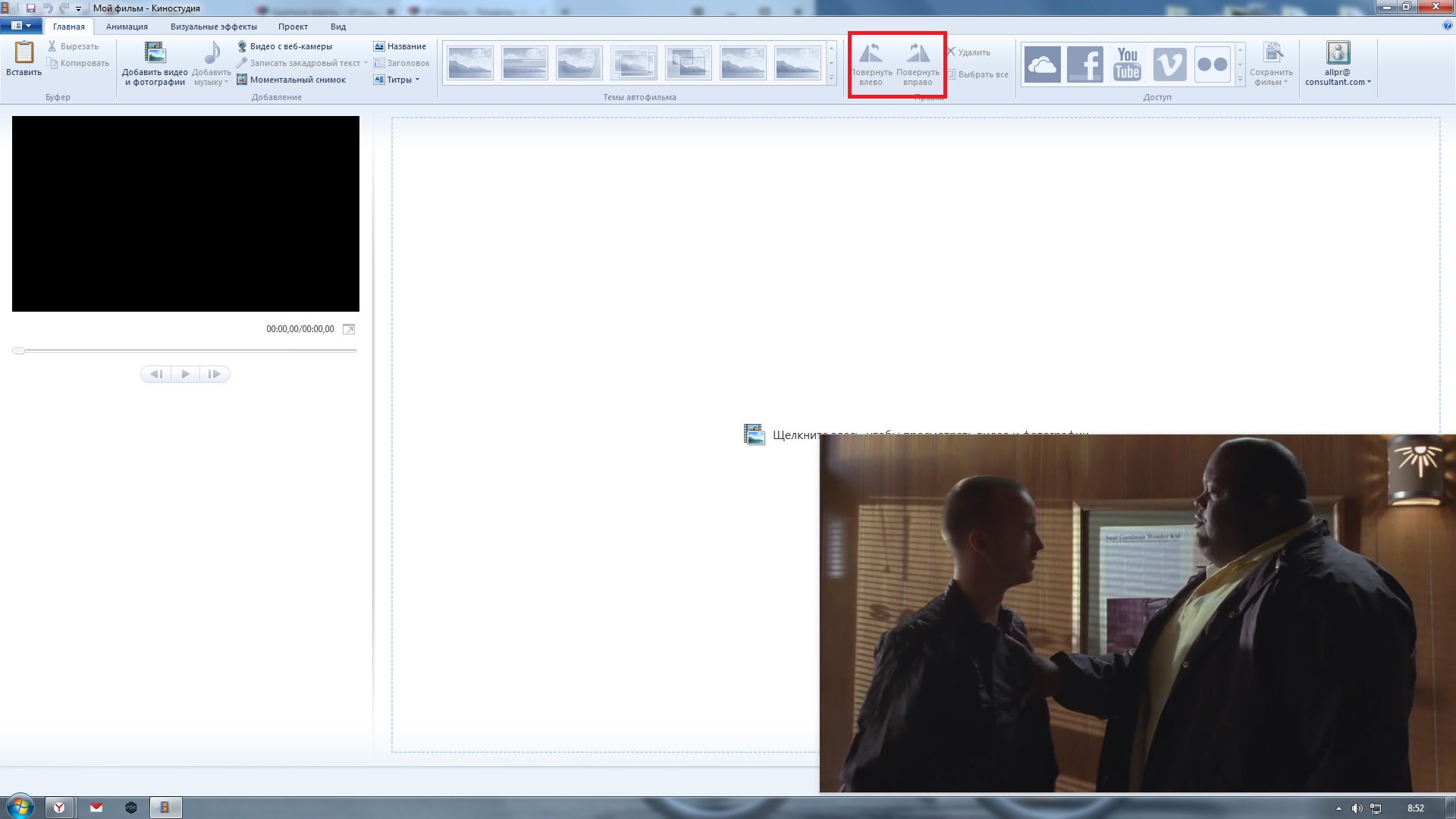Click the Копировать button
Viewport: 1456px width, 819px height.
pyautogui.click(x=78, y=63)
